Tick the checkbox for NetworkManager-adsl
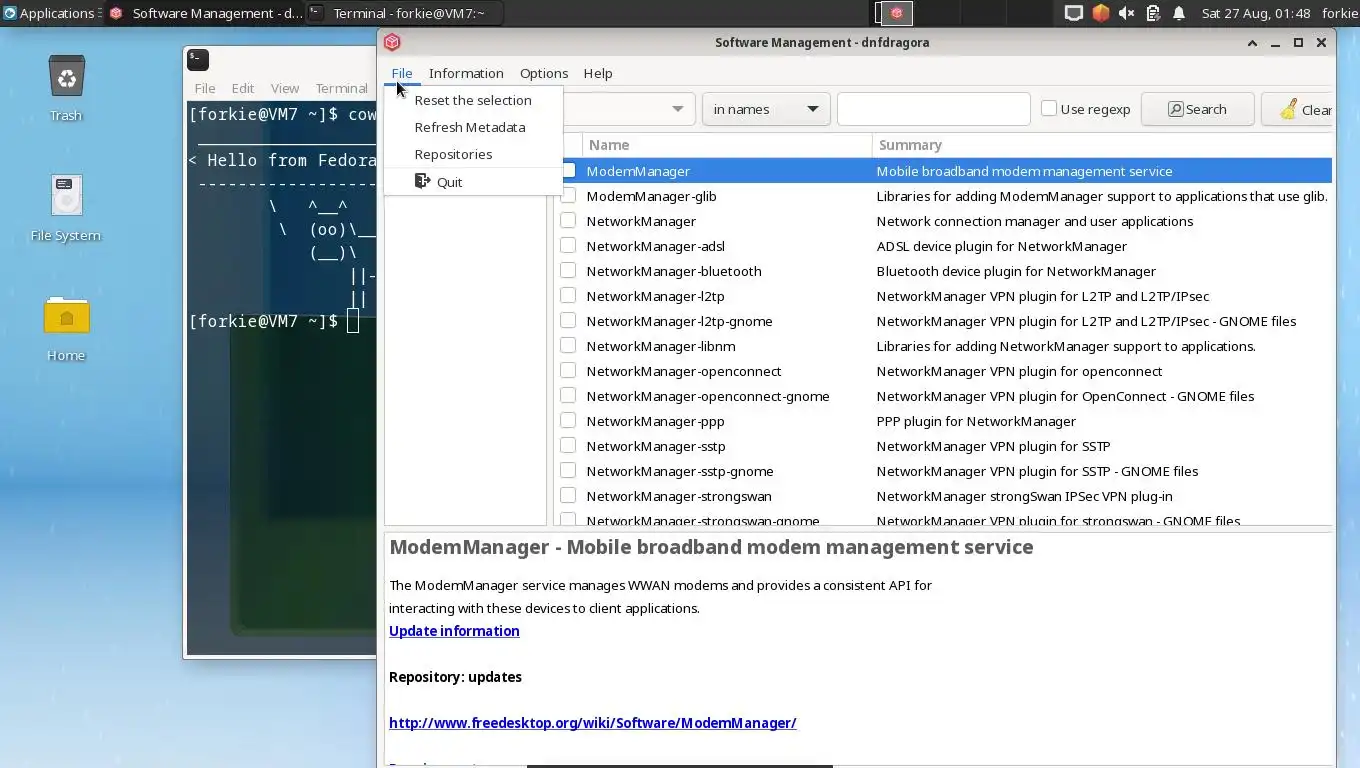The width and height of the screenshot is (1360, 768). [568, 245]
